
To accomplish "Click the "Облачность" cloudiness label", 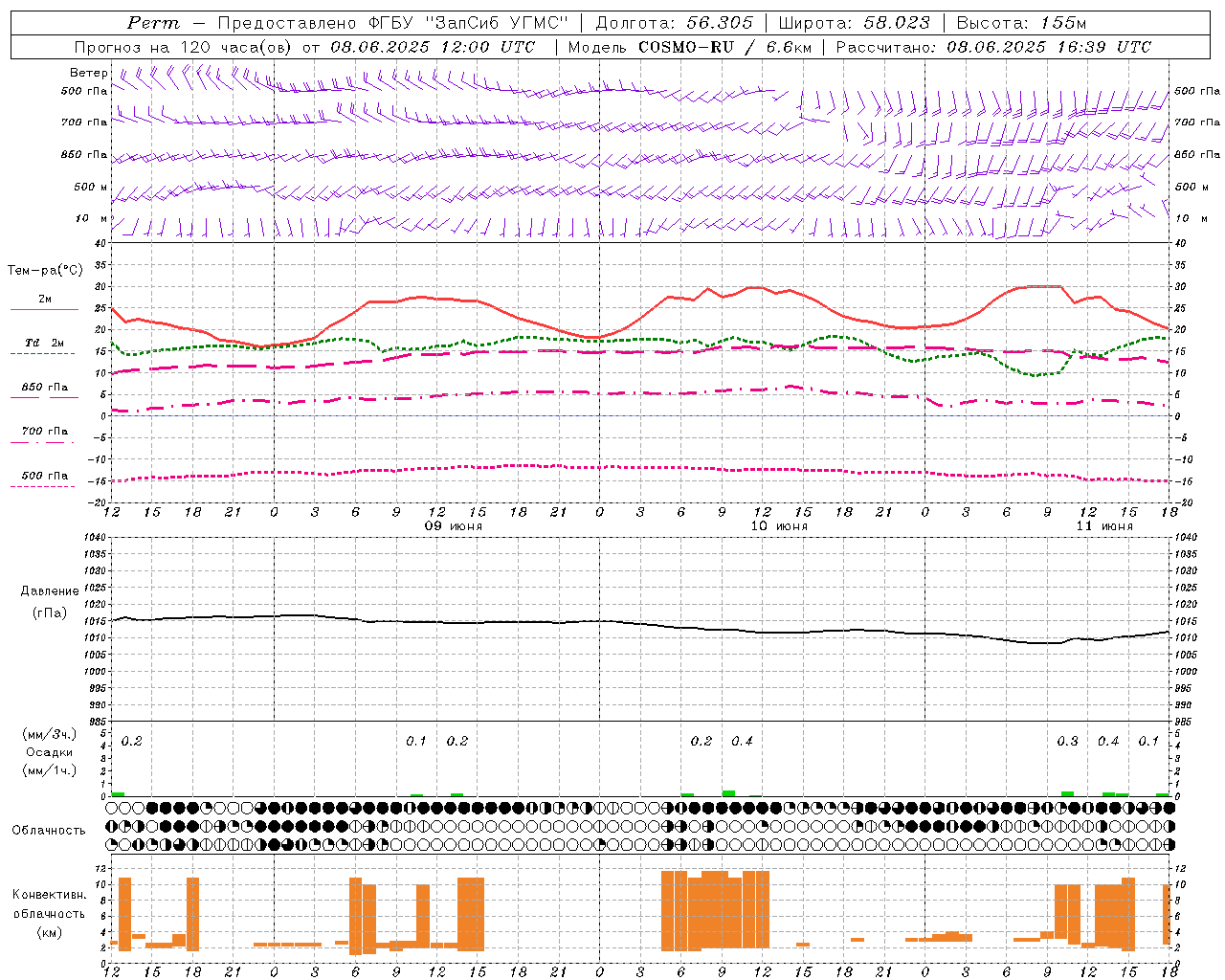I will pyautogui.click(x=49, y=831).
